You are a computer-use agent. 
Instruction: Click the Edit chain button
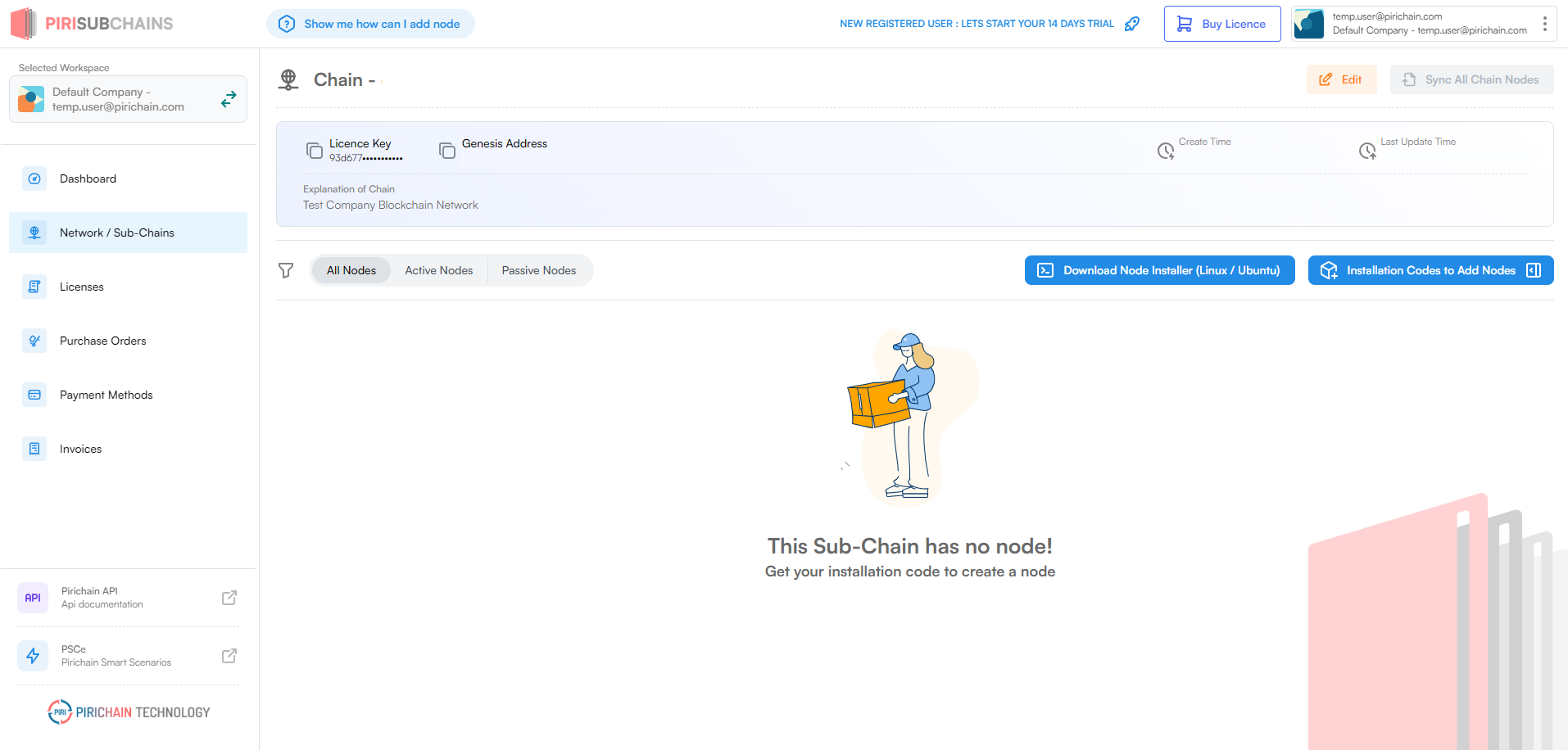[1341, 79]
